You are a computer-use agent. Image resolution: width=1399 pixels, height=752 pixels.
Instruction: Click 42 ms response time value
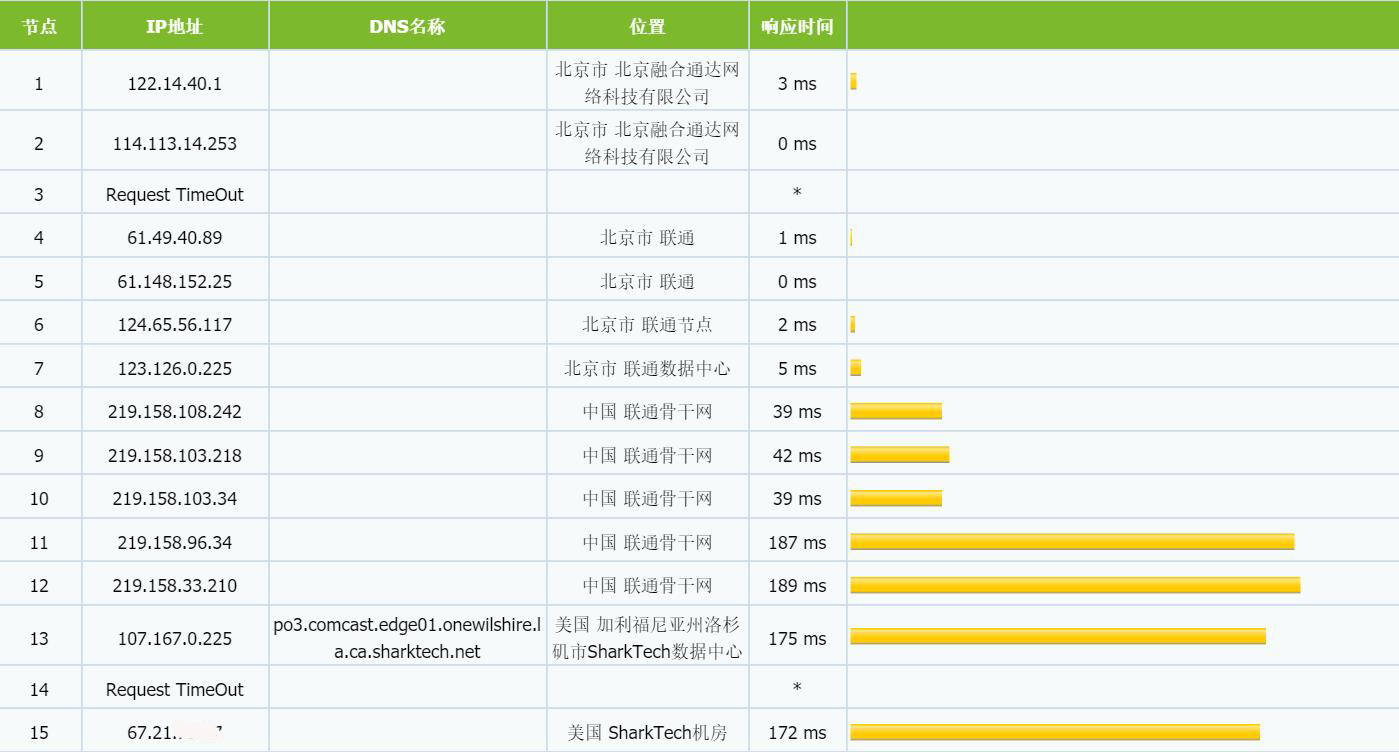coord(797,456)
